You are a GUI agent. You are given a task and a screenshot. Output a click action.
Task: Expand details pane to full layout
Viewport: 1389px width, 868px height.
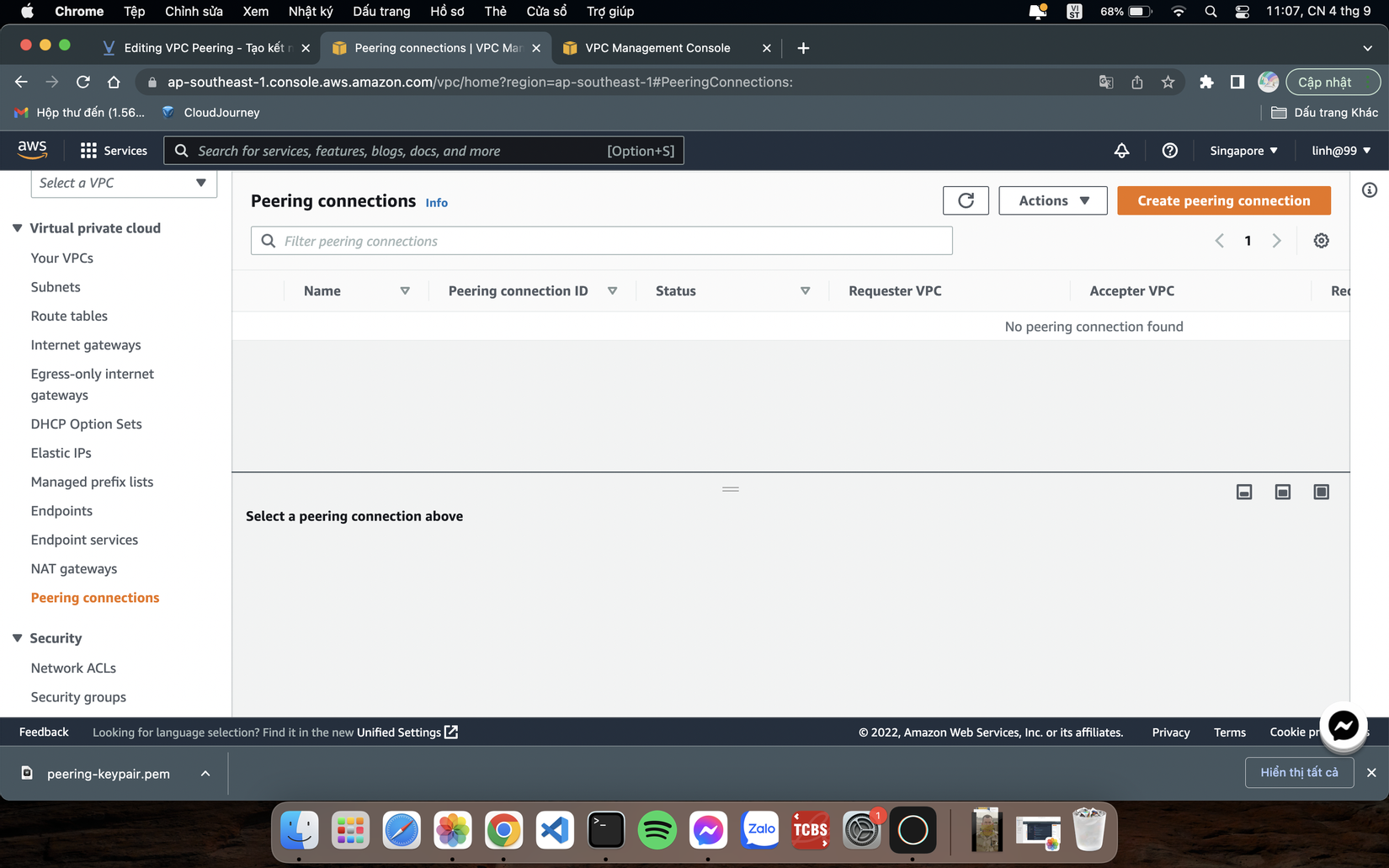click(1322, 492)
